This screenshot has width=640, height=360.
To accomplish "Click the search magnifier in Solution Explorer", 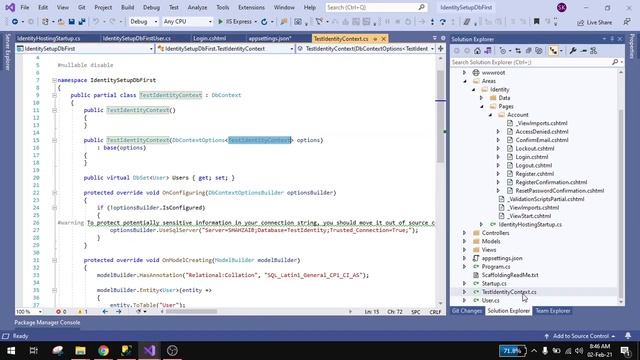I will (615, 62).
